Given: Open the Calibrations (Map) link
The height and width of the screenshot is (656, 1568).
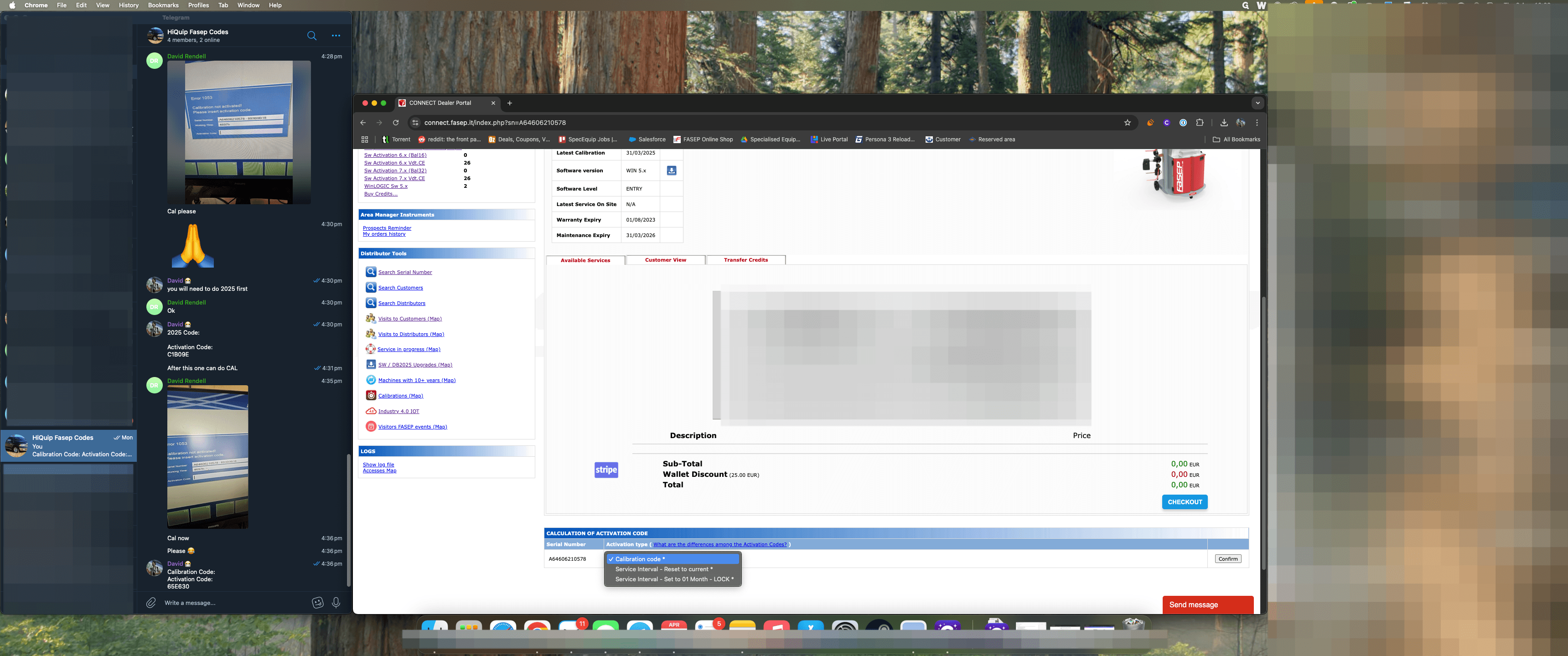Looking at the screenshot, I should point(400,396).
